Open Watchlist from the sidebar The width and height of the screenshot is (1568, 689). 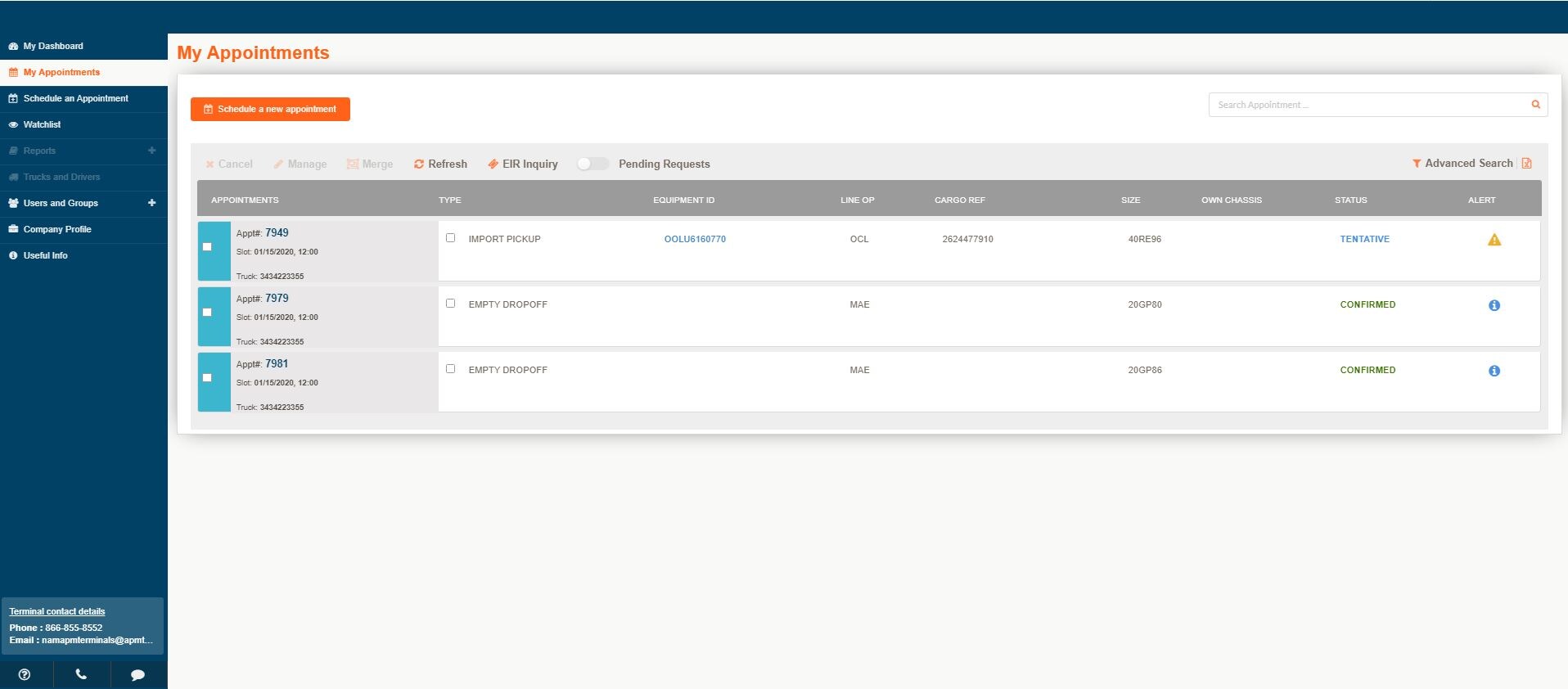coord(42,124)
